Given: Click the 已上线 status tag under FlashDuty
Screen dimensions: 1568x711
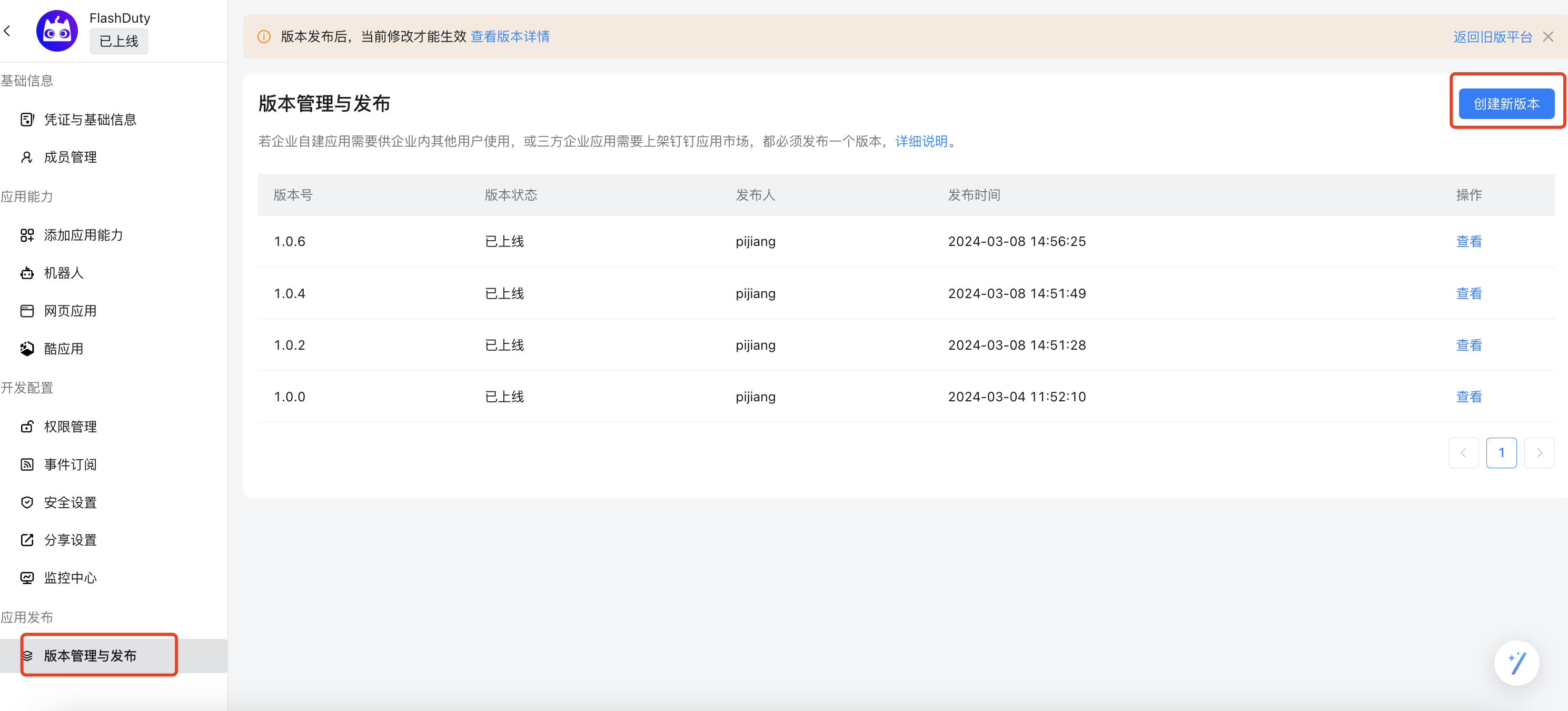Looking at the screenshot, I should click(x=118, y=42).
